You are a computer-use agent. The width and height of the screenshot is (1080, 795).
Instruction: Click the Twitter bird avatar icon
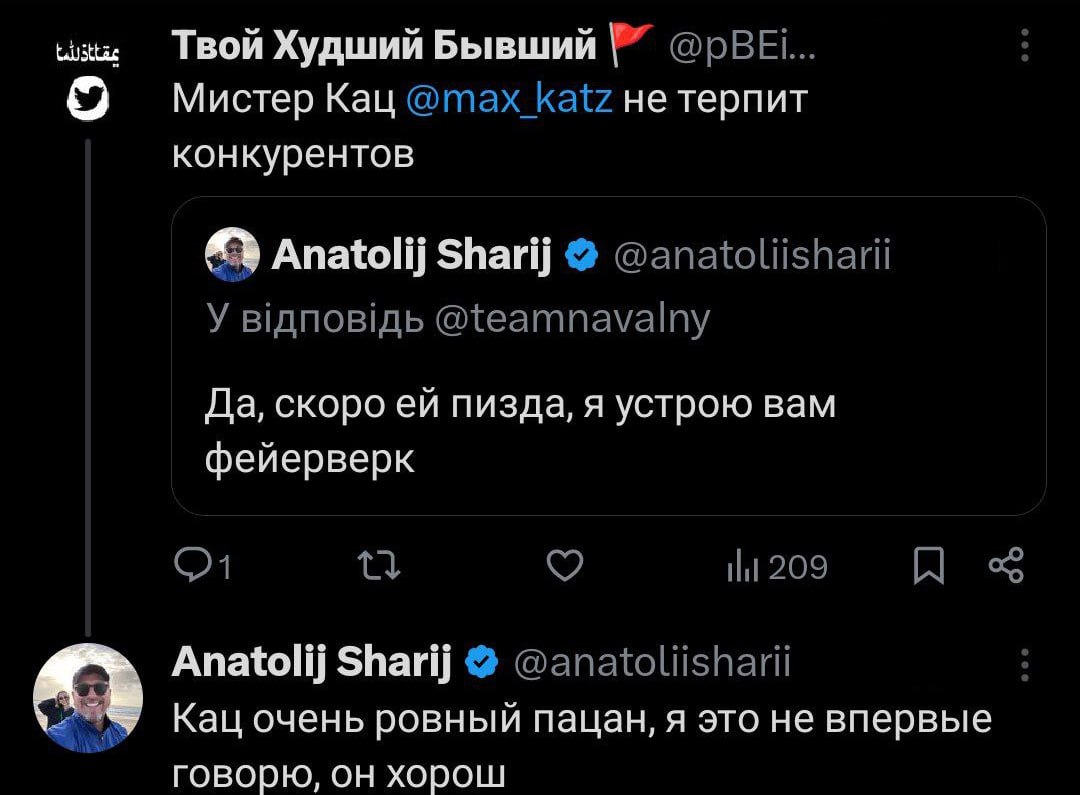click(x=88, y=100)
